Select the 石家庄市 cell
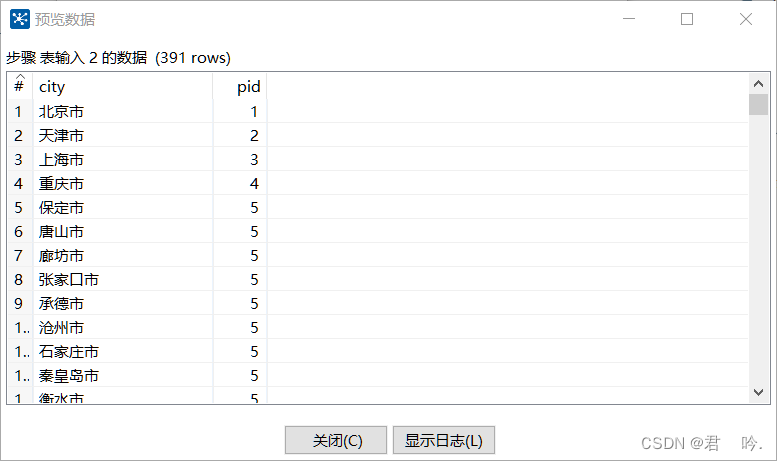Image resolution: width=777 pixels, height=461 pixels. tap(123, 351)
